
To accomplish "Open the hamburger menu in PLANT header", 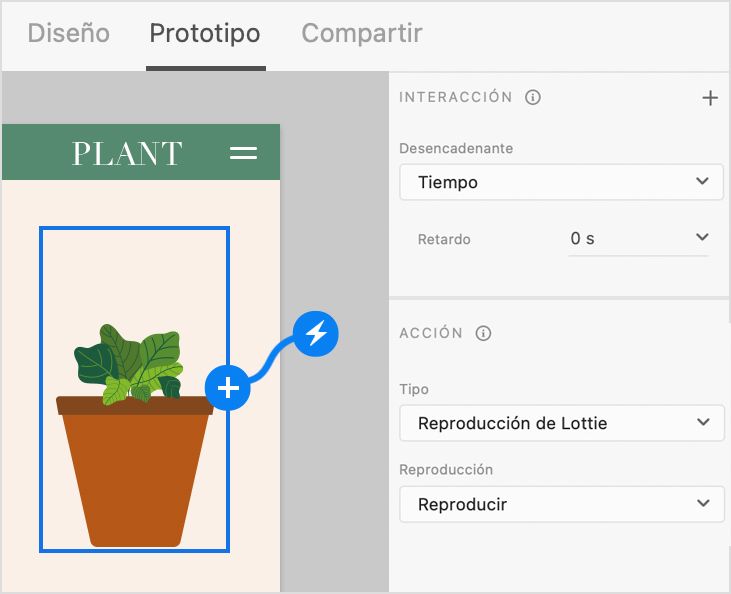I will tap(243, 153).
